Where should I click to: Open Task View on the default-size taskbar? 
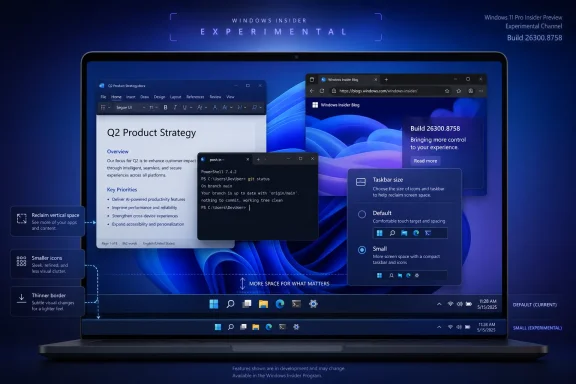pyautogui.click(x=247, y=304)
